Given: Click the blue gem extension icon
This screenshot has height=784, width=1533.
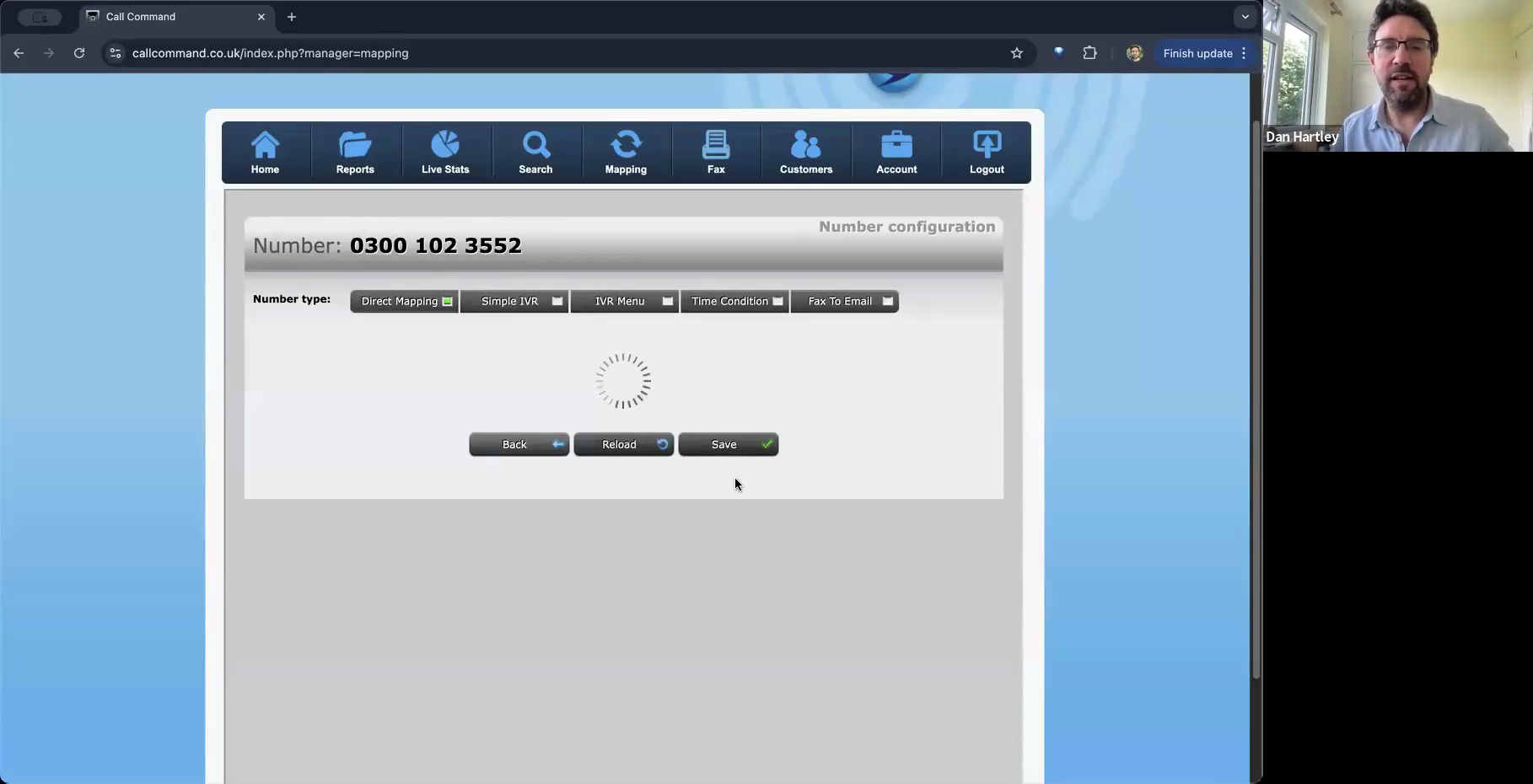Looking at the screenshot, I should tap(1059, 52).
